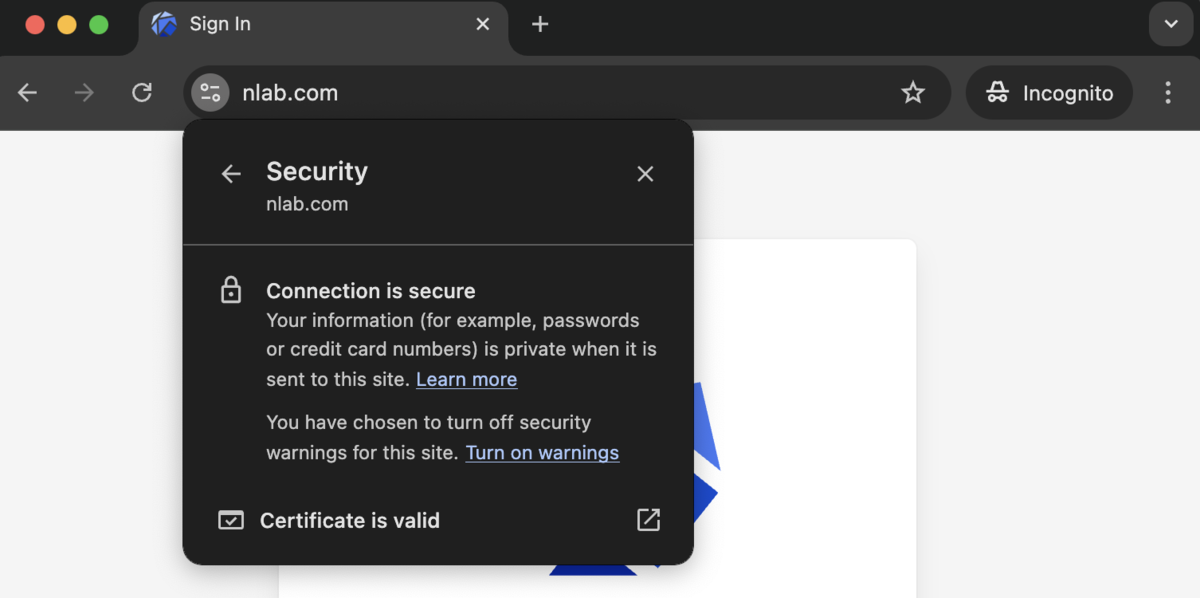The width and height of the screenshot is (1200, 598).
Task: Reload the page
Action: [x=142, y=93]
